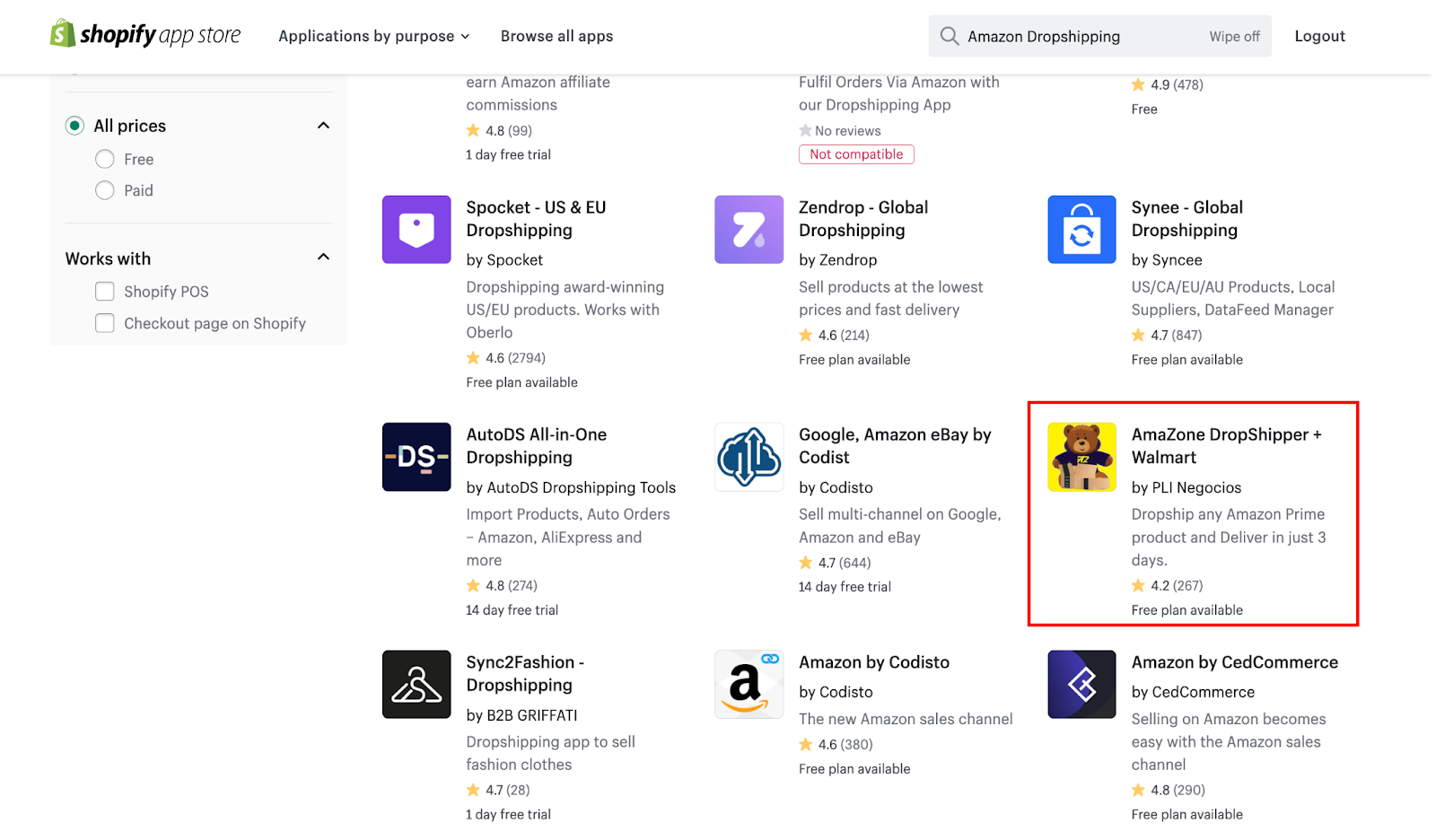Image resolution: width=1436 pixels, height=840 pixels.
Task: Click the Syncee shopping bag icon
Action: point(1081,230)
